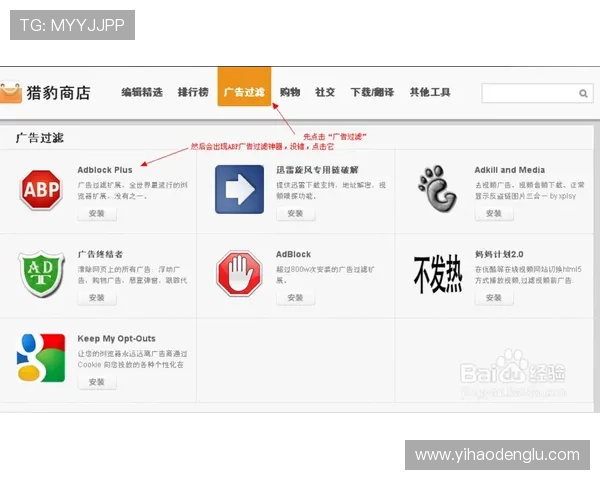Viewport: 600px width, 480px height.
Task: Click the Adblock Plus description text
Action: 132,191
